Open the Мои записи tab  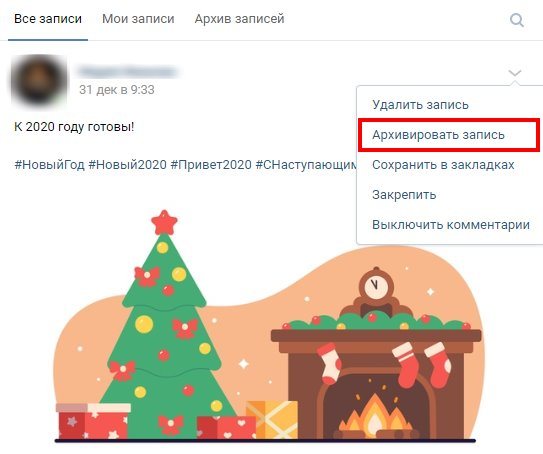tap(138, 19)
